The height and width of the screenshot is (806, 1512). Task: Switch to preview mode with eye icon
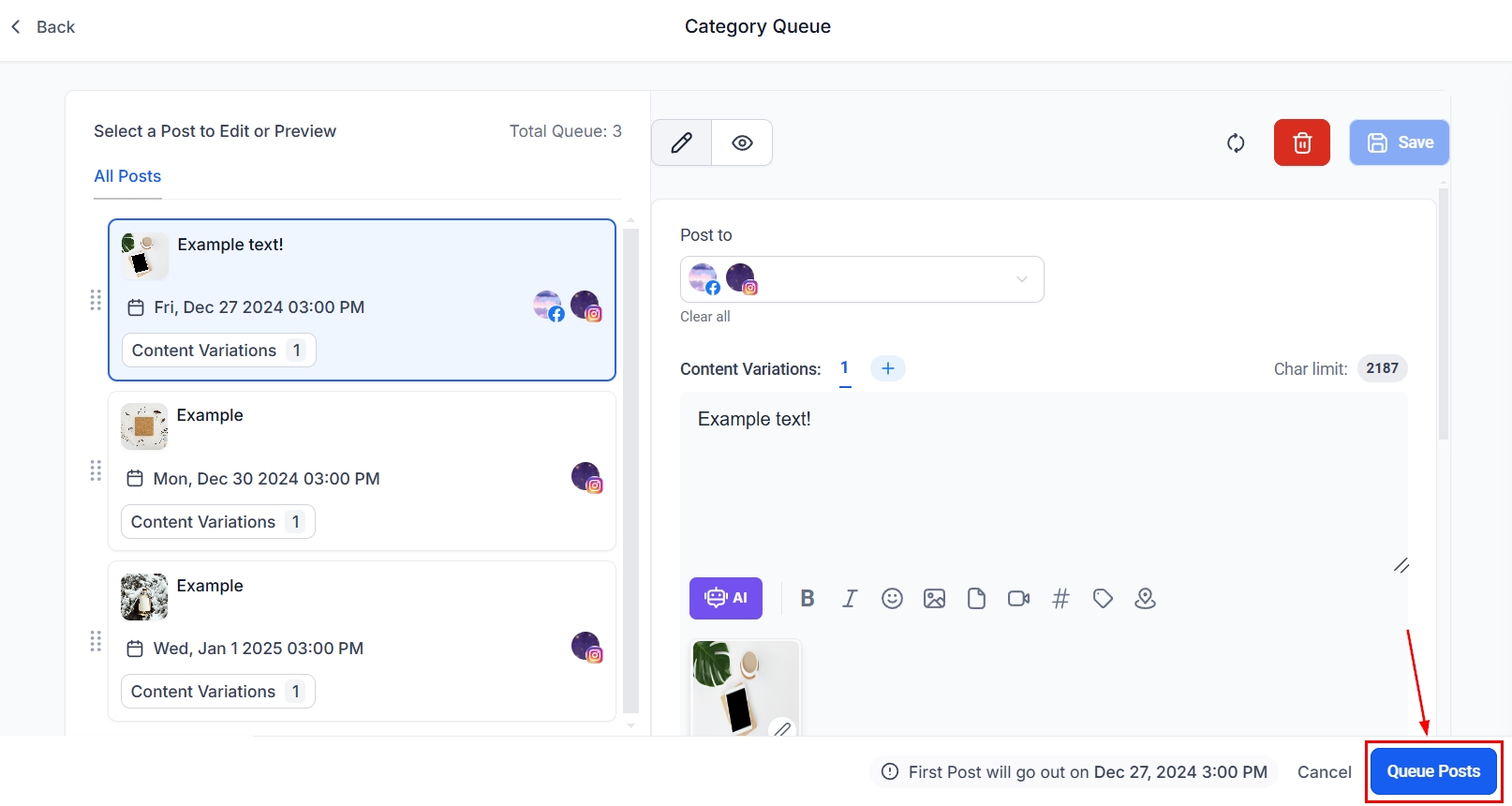point(742,142)
